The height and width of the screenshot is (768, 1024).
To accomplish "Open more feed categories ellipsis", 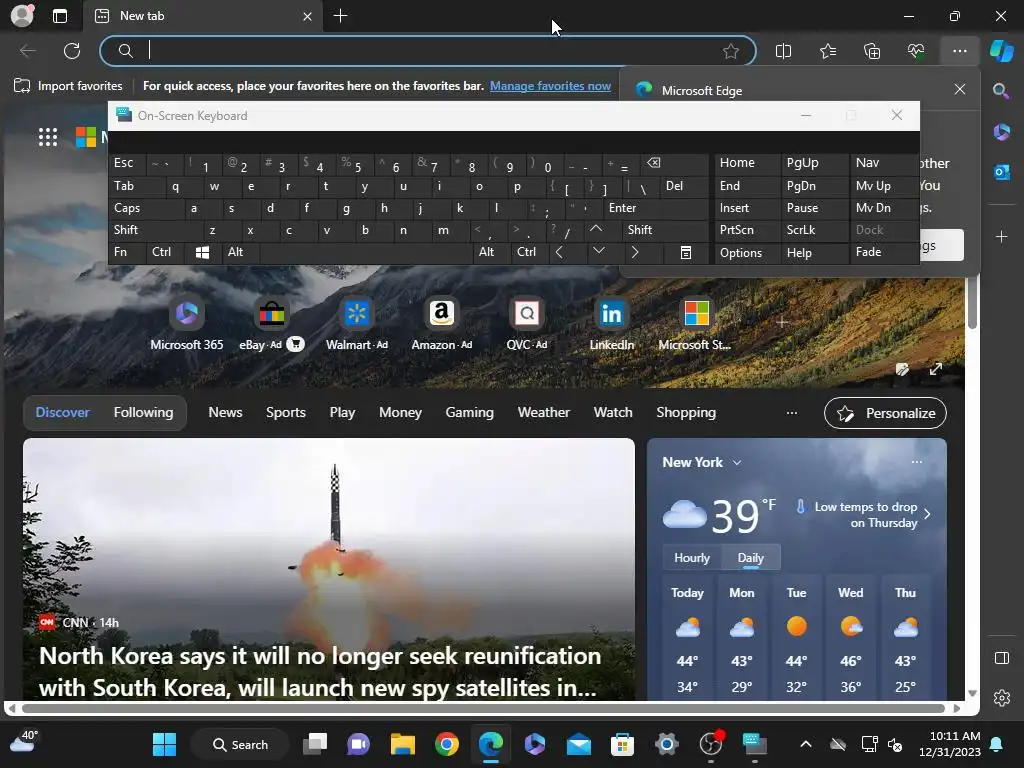I will [792, 413].
